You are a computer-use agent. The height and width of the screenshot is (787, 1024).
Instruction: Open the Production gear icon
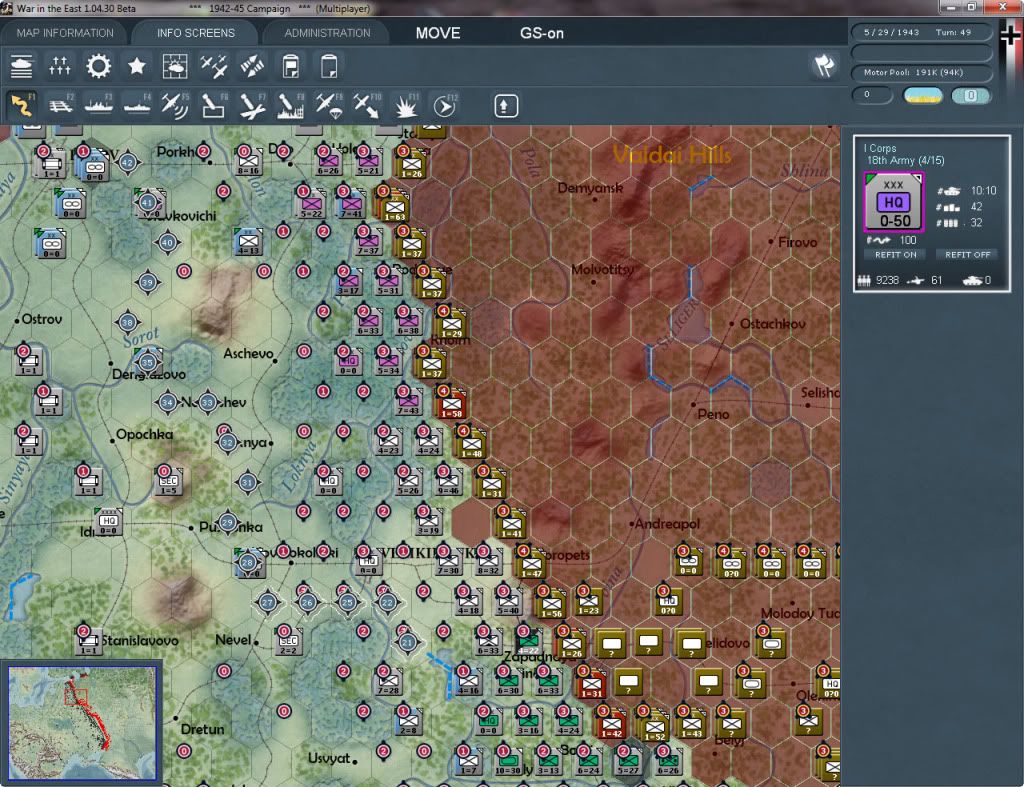pos(99,66)
